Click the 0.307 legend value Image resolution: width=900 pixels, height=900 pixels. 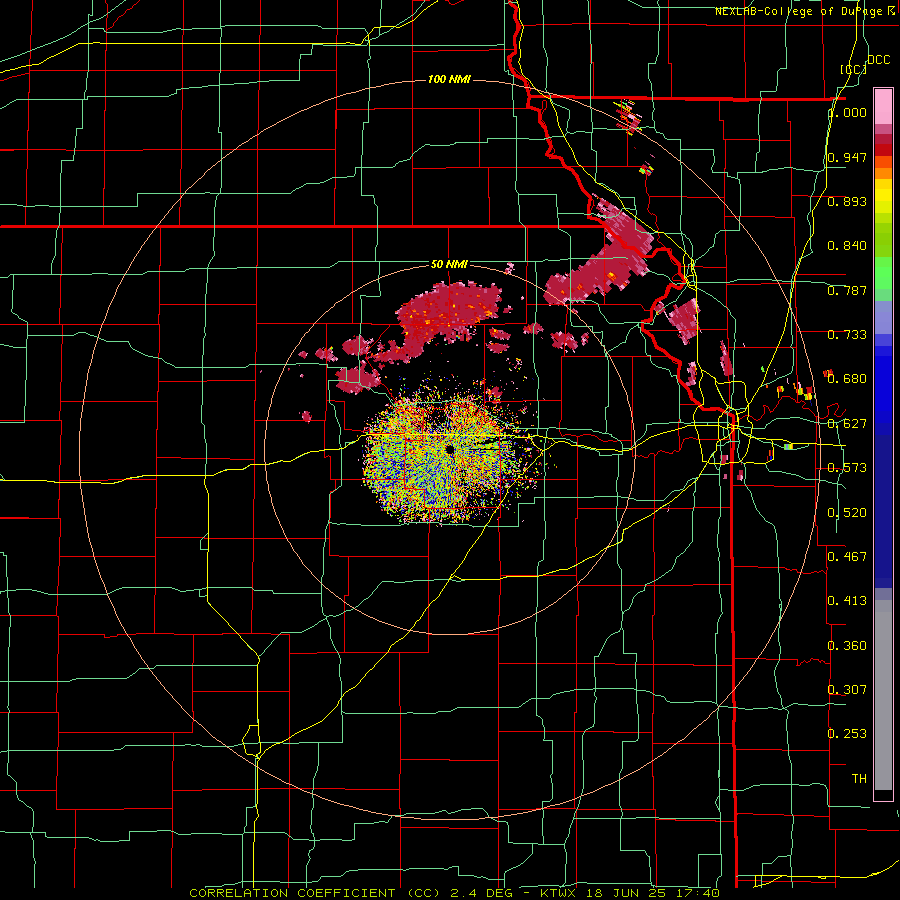point(847,689)
